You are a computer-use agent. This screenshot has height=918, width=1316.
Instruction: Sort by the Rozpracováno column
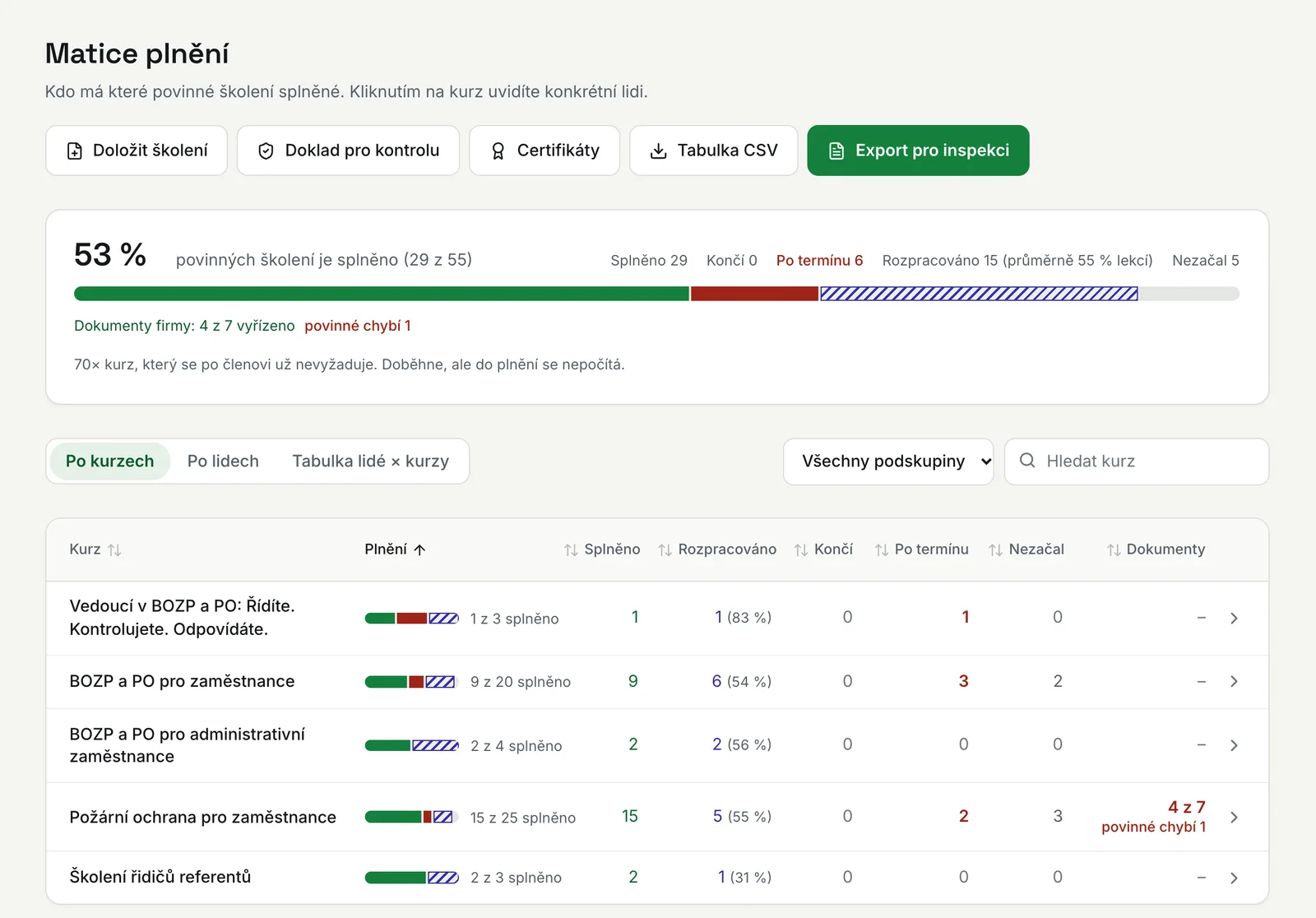pyautogui.click(x=717, y=549)
